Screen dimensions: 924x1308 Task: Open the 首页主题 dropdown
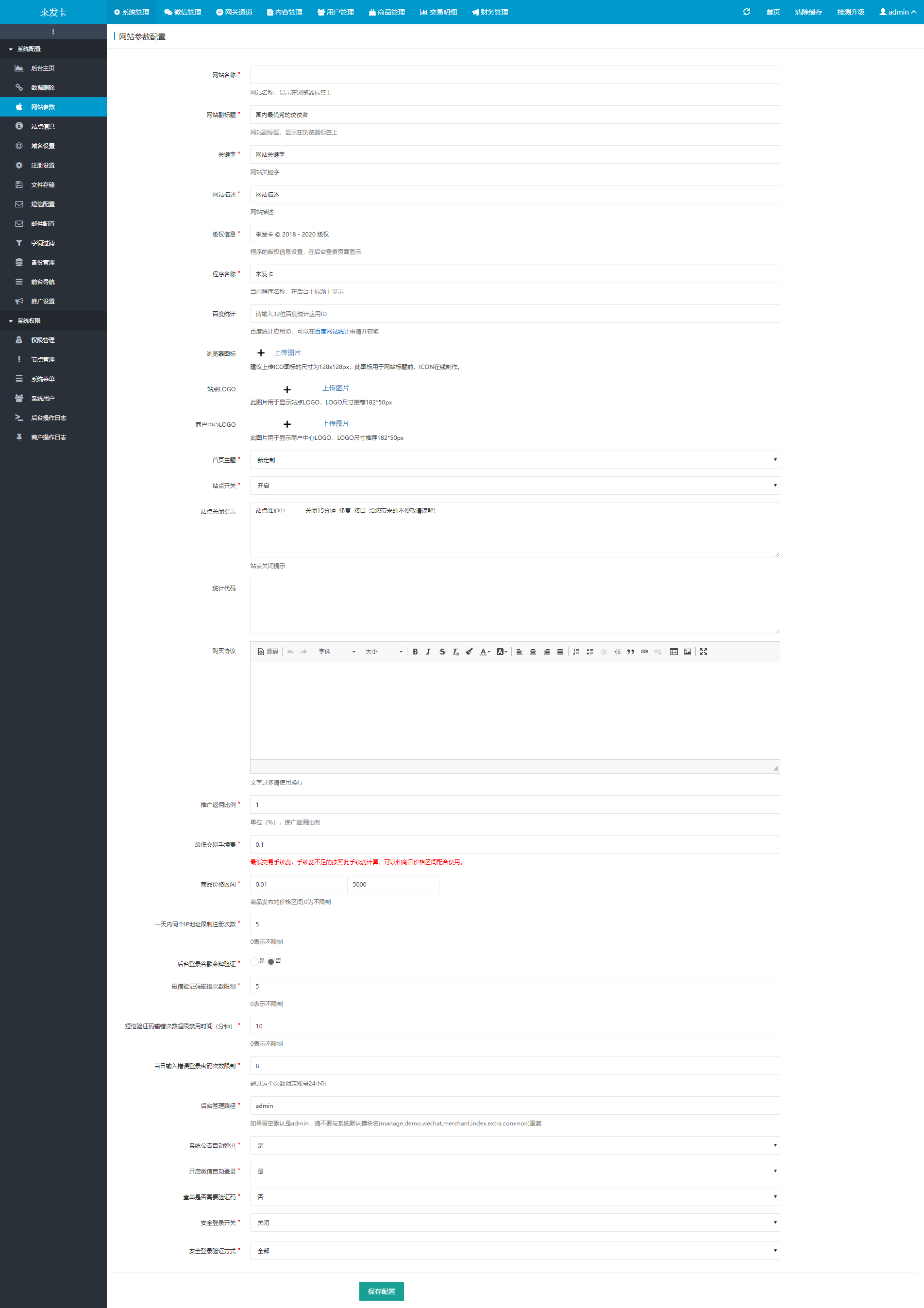[514, 460]
